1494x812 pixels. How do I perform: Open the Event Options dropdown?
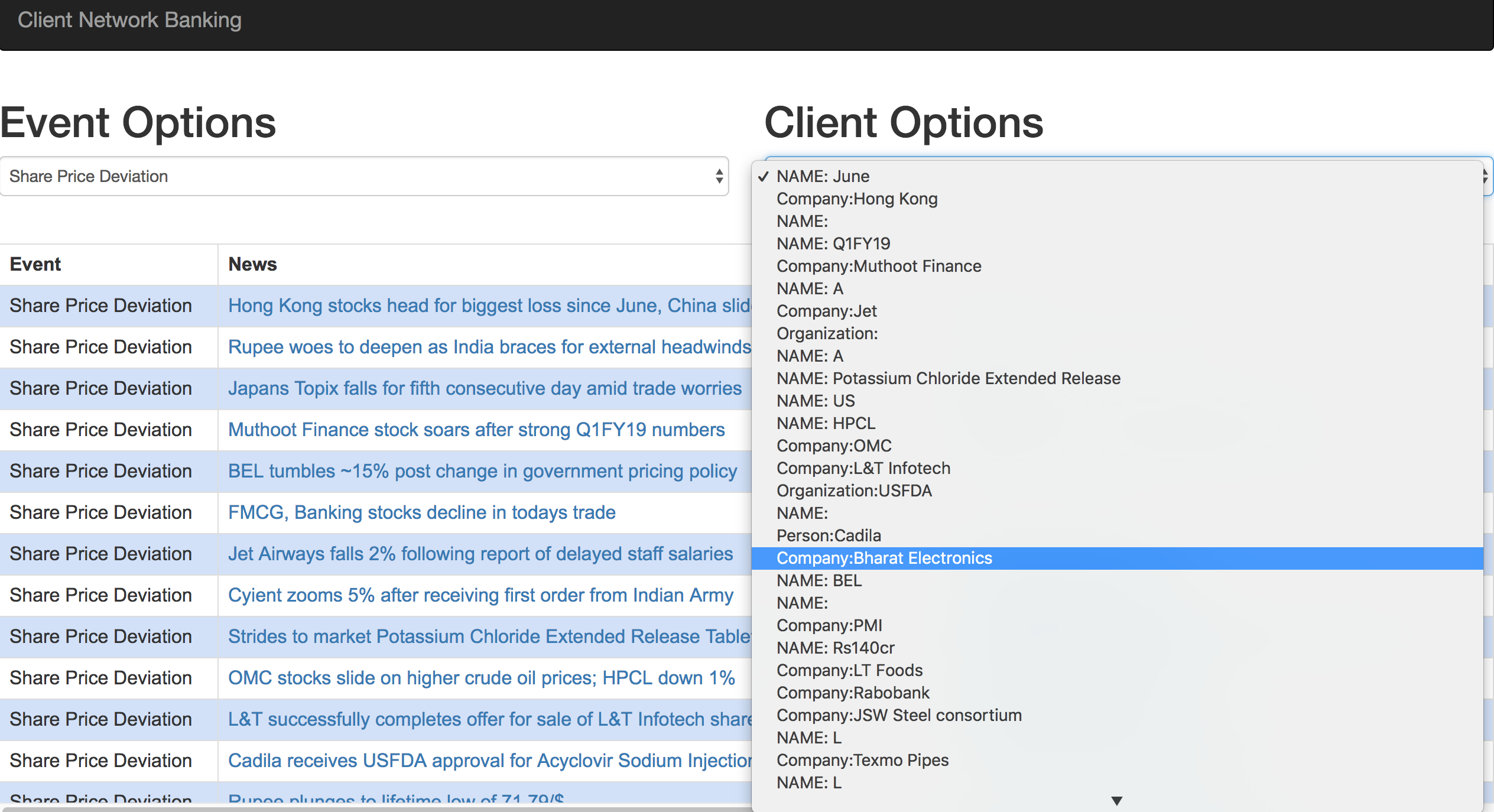tap(364, 176)
